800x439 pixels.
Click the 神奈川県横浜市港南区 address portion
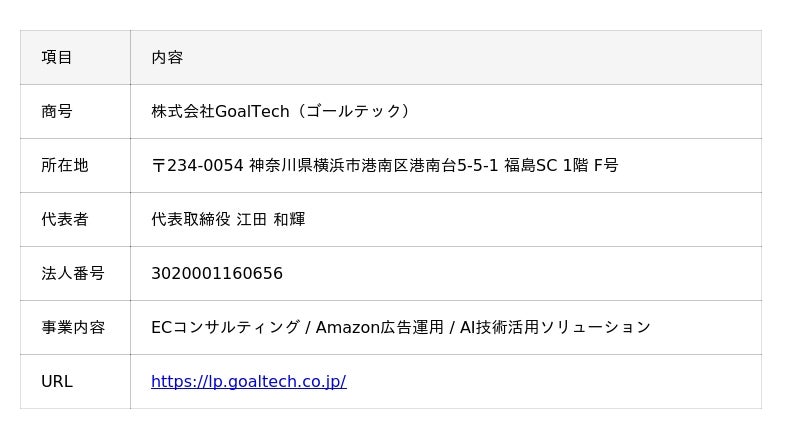329,165
